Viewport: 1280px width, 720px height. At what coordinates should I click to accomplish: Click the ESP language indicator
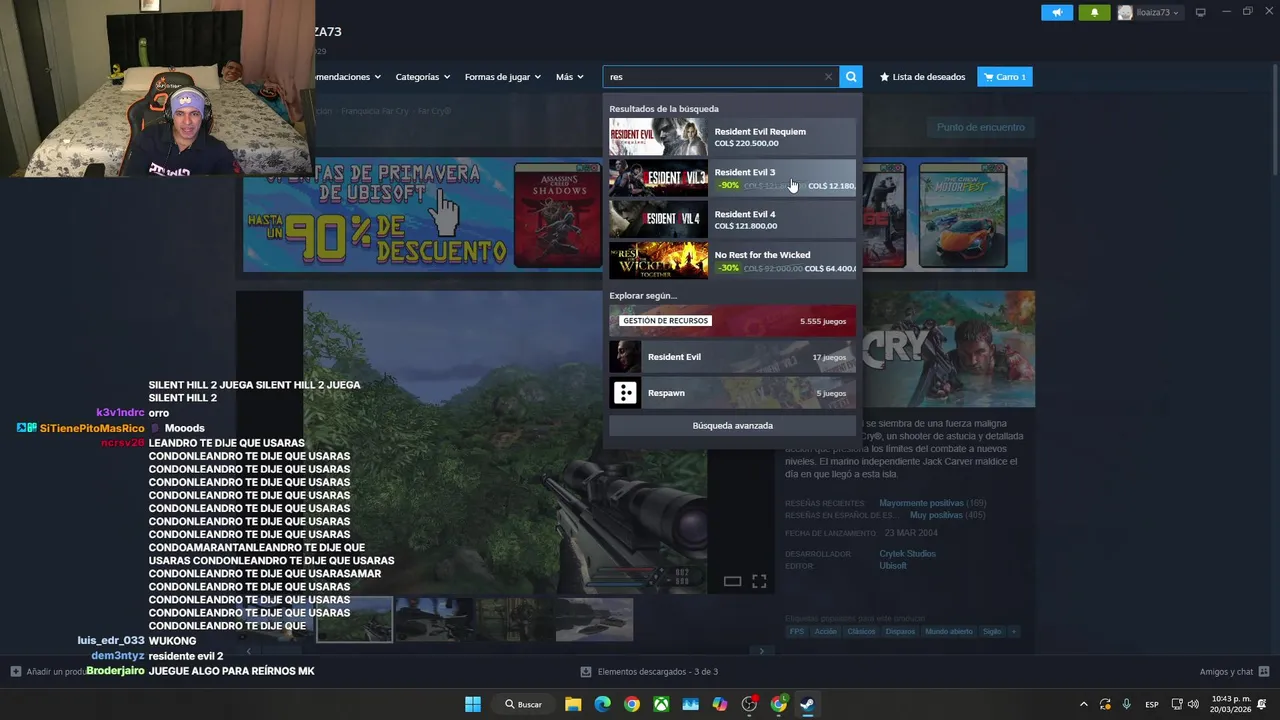tap(1152, 704)
